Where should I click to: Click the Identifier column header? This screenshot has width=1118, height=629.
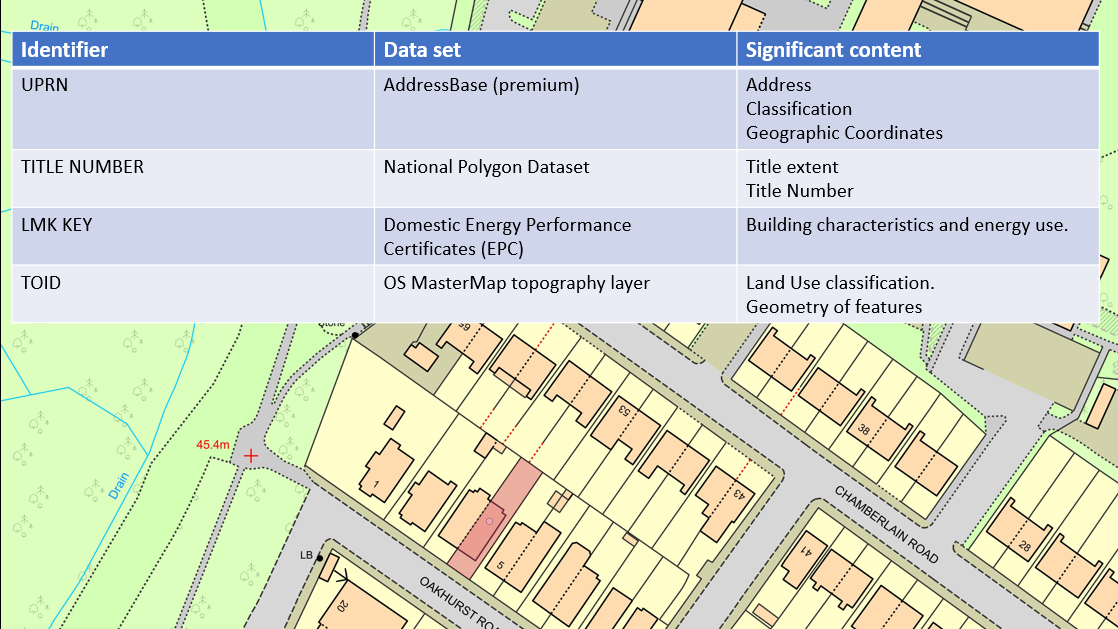tap(63, 48)
